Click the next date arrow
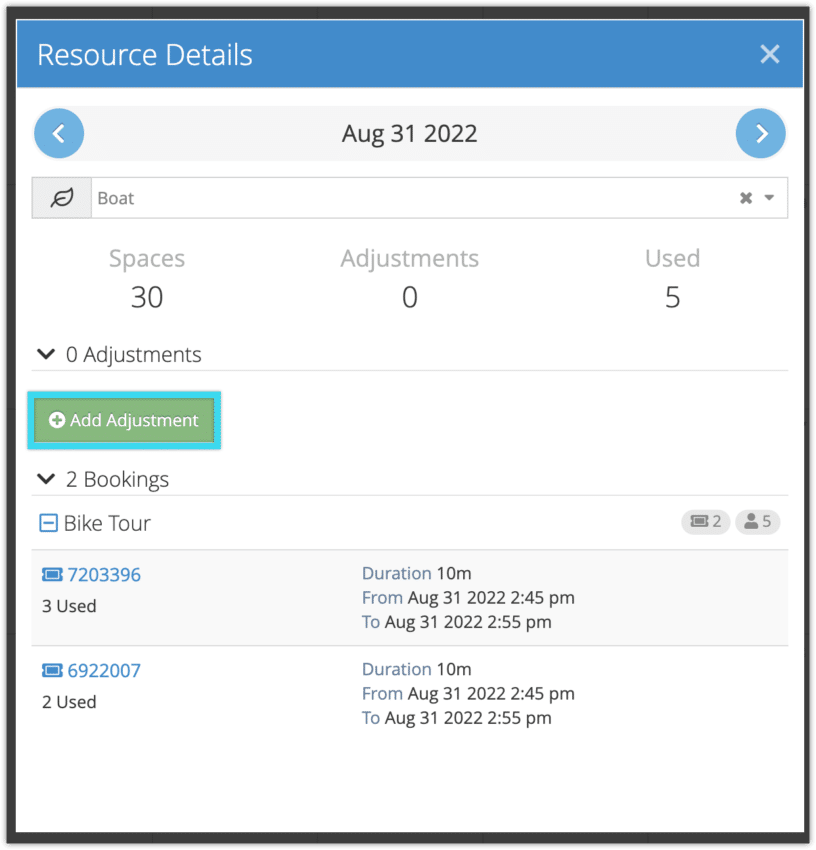 click(x=760, y=133)
